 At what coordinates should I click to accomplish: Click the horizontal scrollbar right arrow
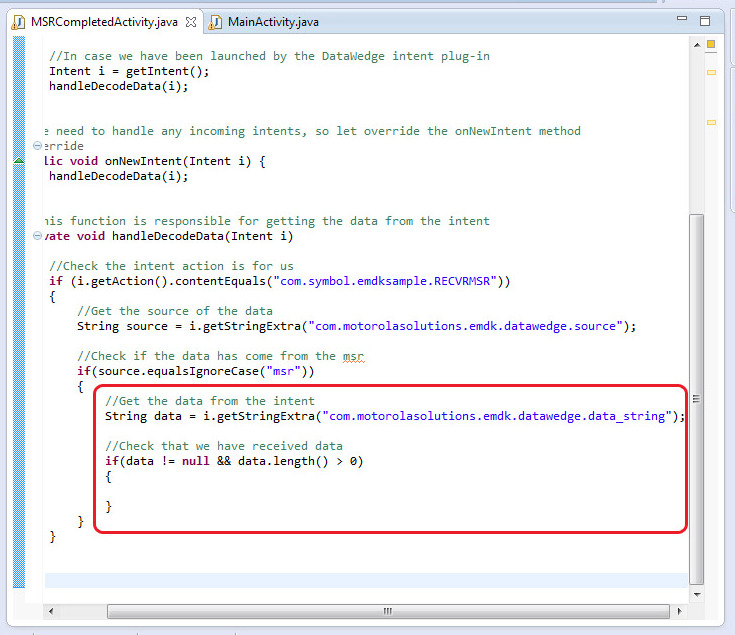pyautogui.click(x=679, y=611)
